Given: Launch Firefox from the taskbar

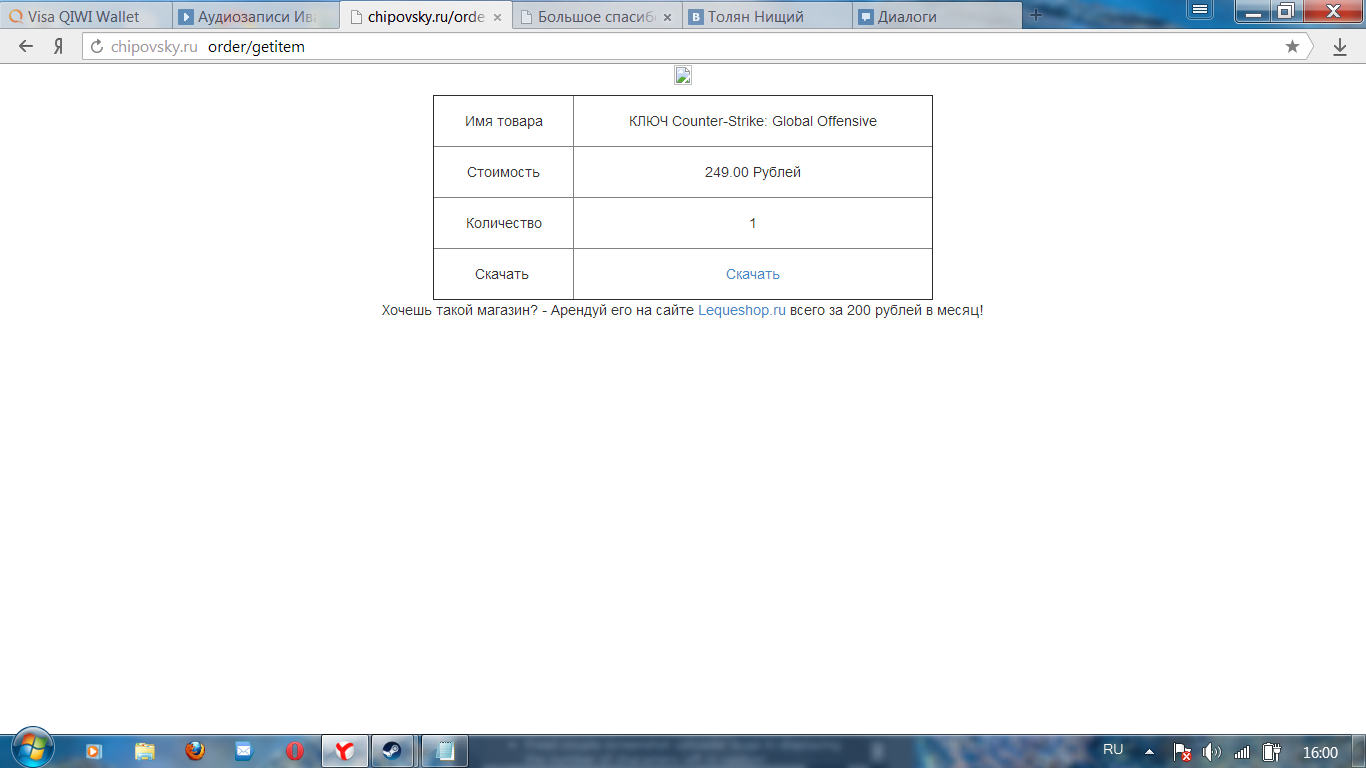Looking at the screenshot, I should pyautogui.click(x=195, y=751).
